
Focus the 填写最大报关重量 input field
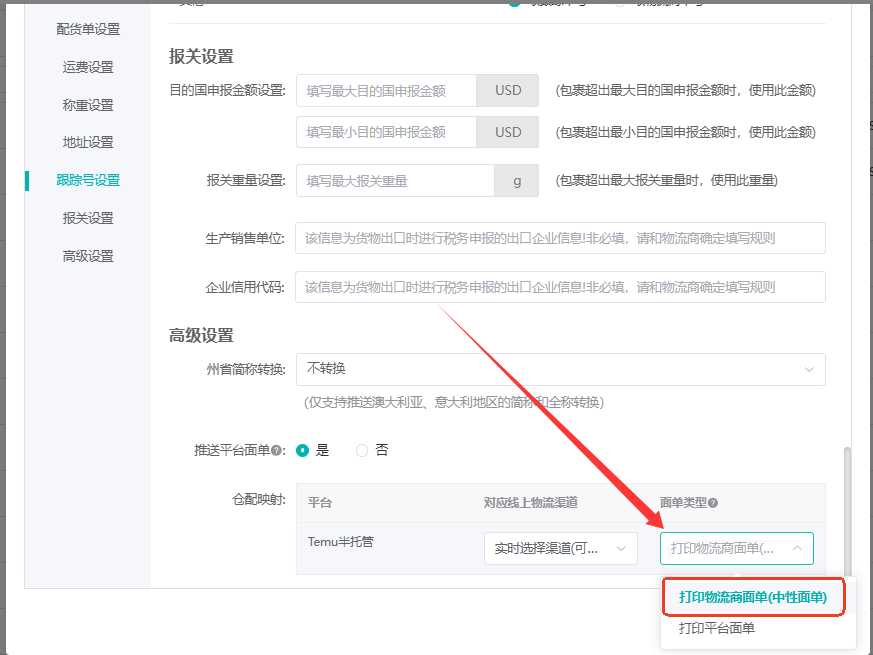(x=395, y=180)
